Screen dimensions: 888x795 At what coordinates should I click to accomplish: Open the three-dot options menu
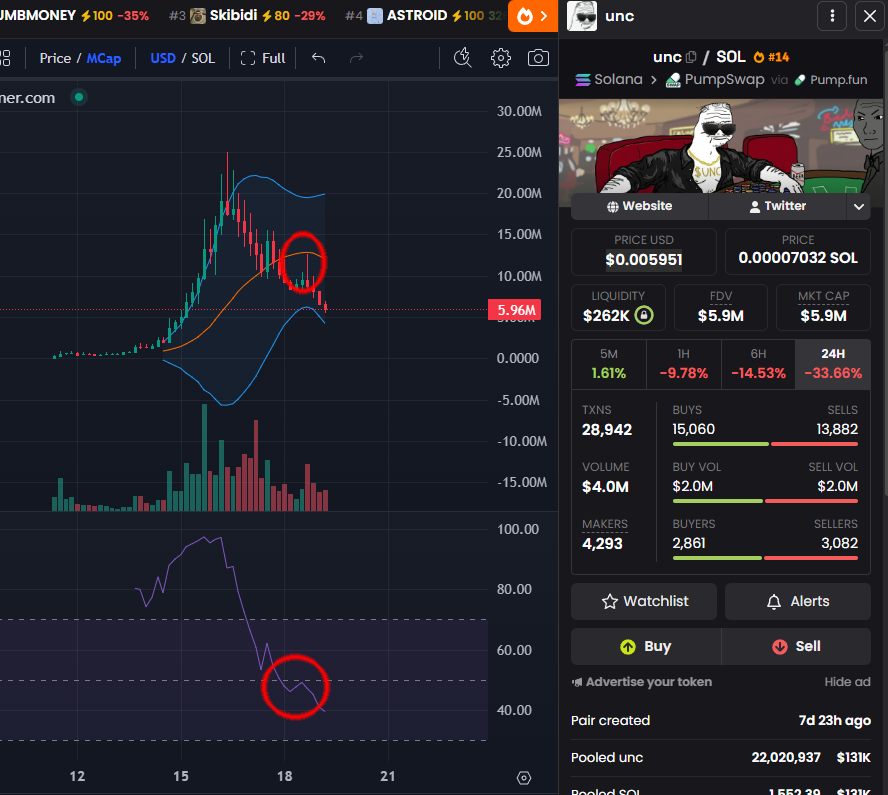coord(832,16)
